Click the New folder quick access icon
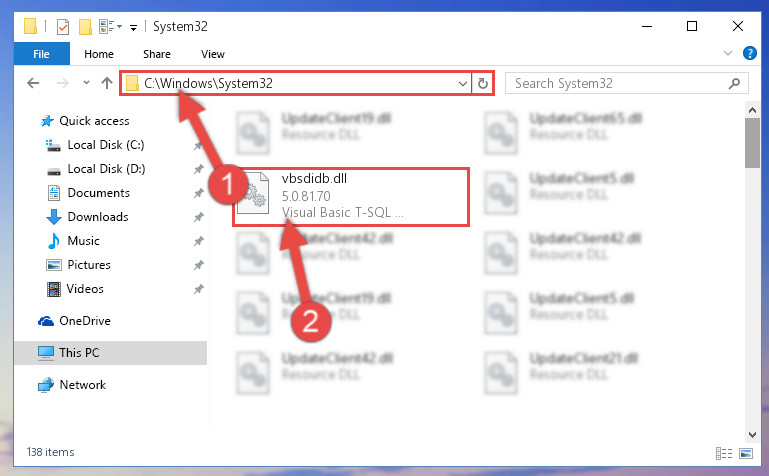This screenshot has width=769, height=476. tap(85, 26)
